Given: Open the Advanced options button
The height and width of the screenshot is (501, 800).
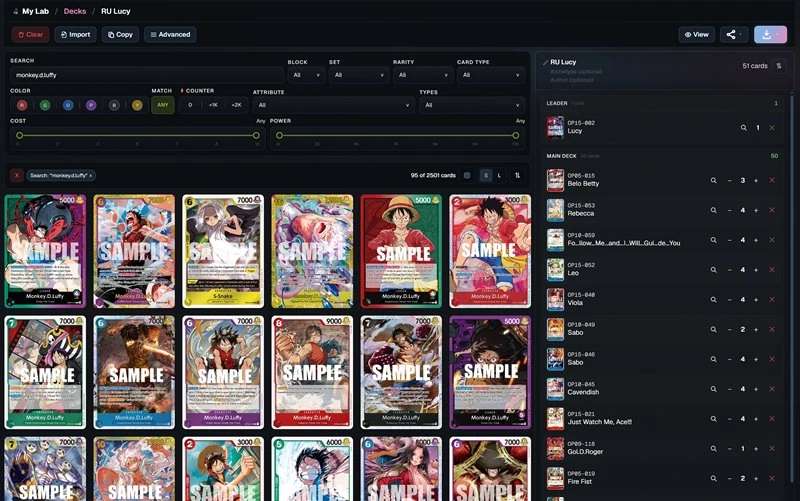Looking at the screenshot, I should [x=170, y=35].
